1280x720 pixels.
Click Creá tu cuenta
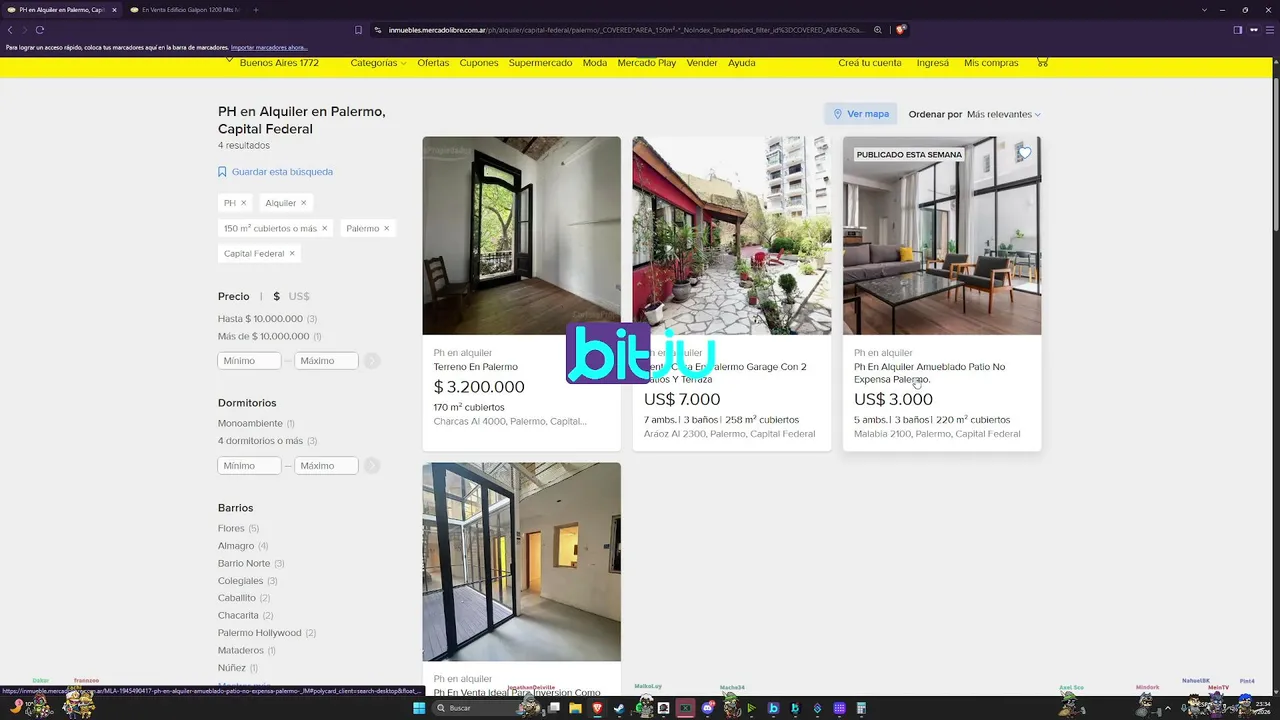tap(870, 63)
